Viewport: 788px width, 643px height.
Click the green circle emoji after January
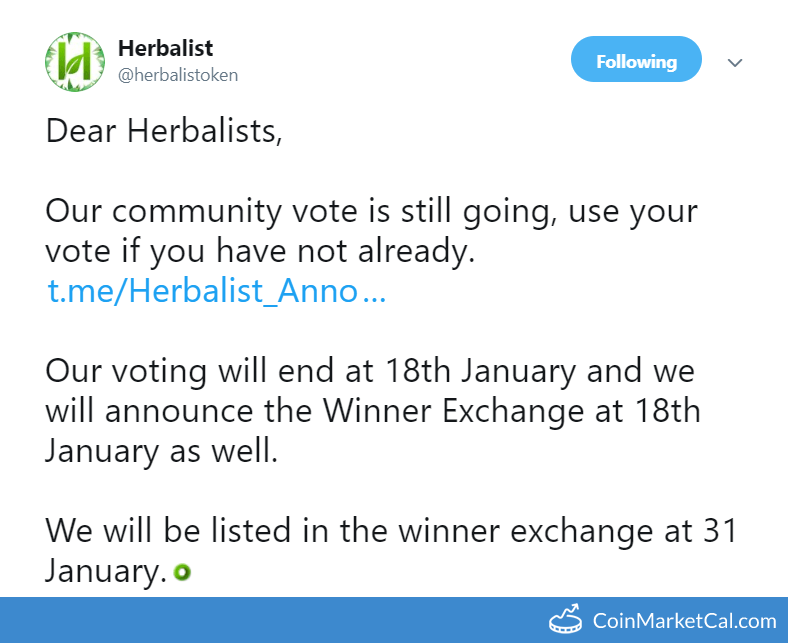click(x=182, y=572)
